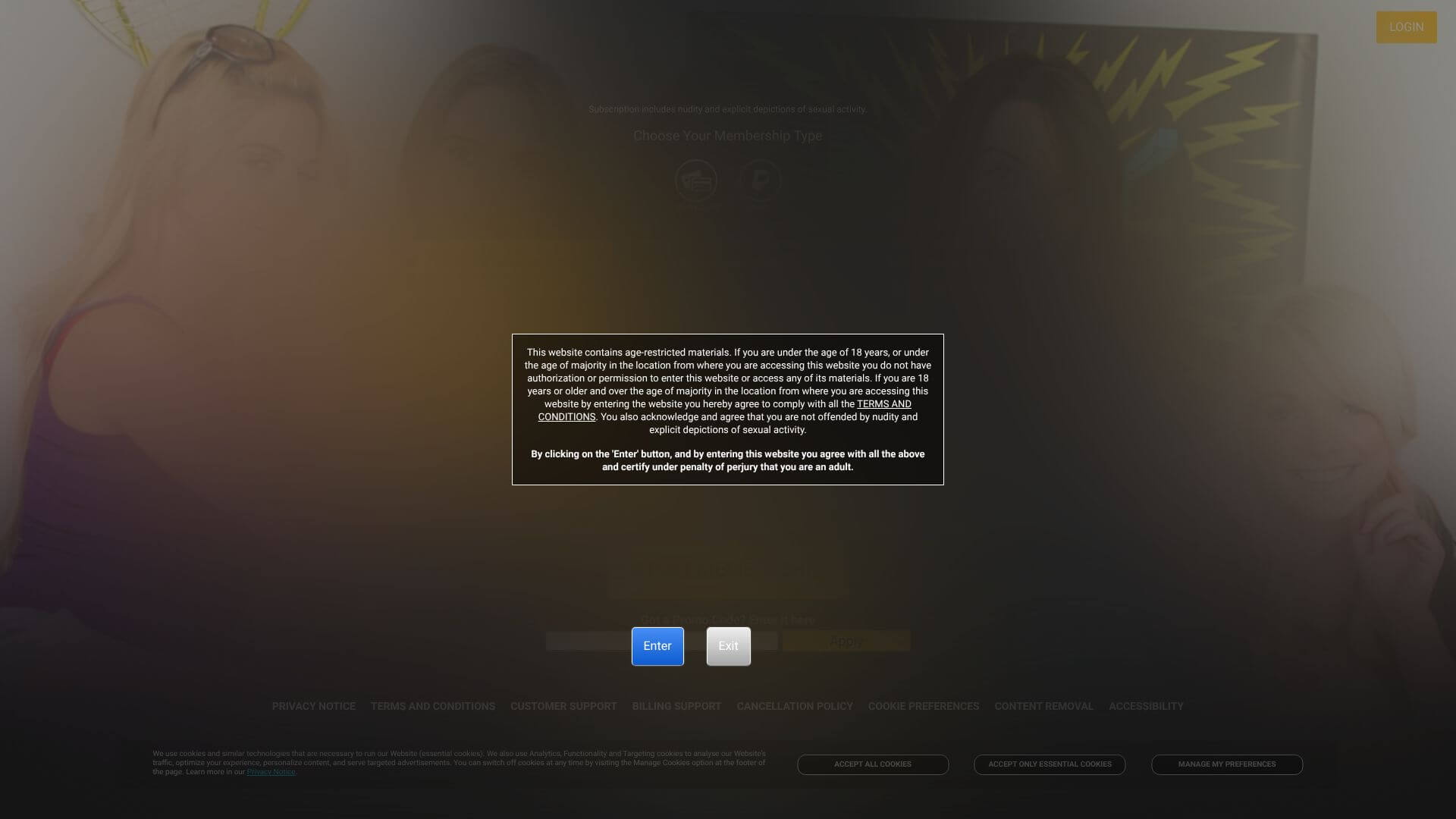Open the Privacy Notice link in cookie text
This screenshot has height=819, width=1456.
click(271, 771)
